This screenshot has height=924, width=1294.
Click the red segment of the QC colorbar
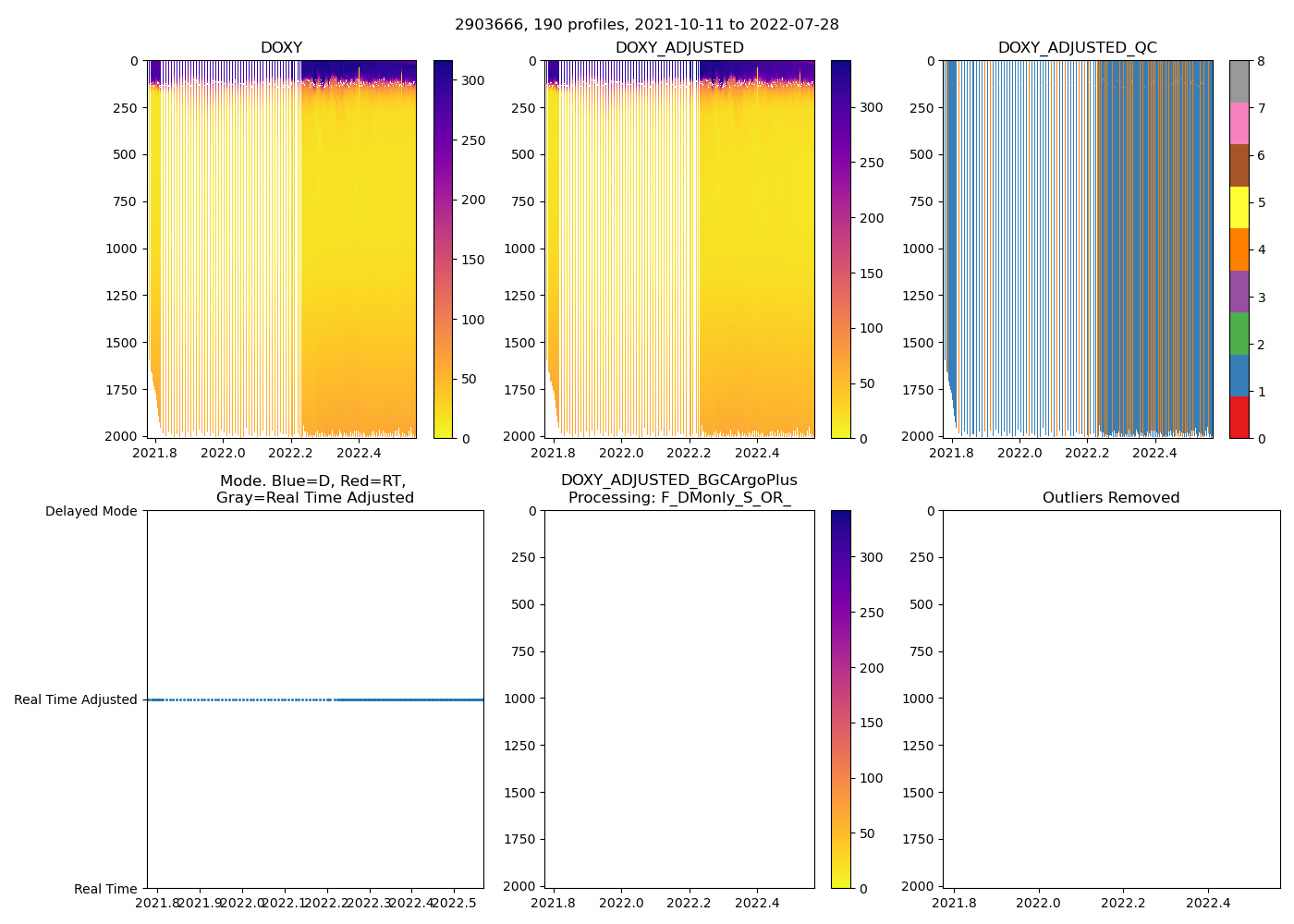click(1239, 418)
